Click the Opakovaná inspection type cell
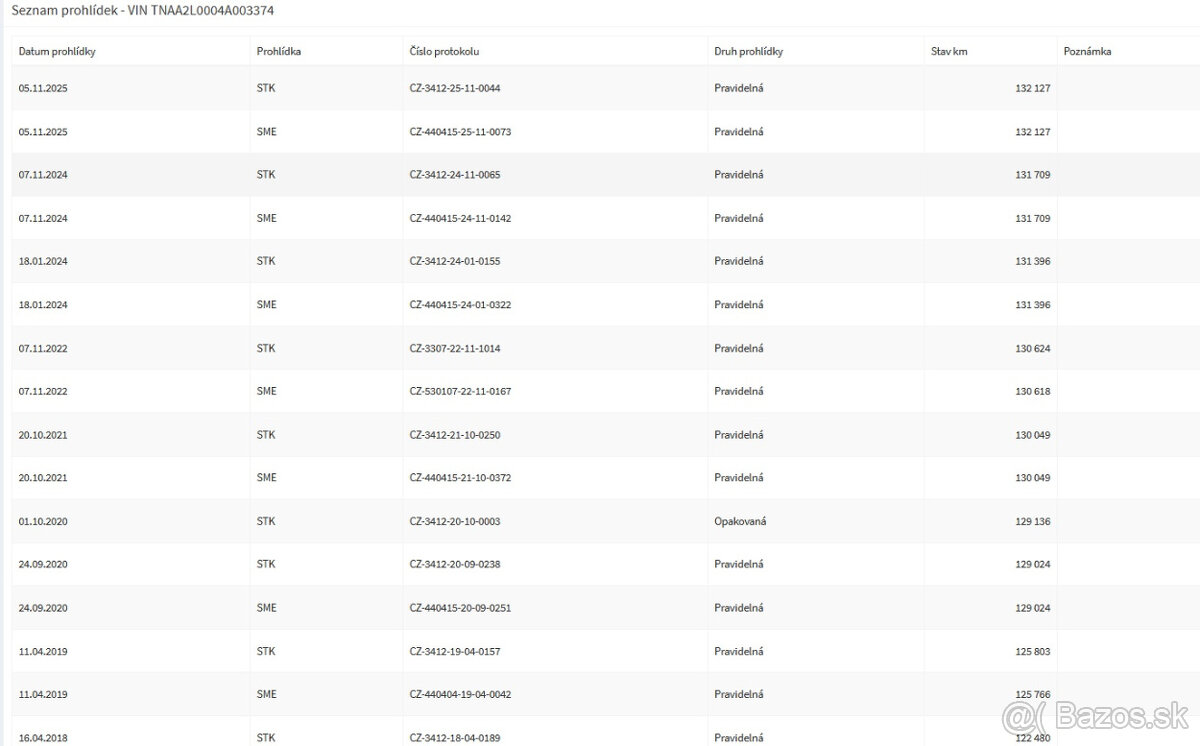Image resolution: width=1200 pixels, height=746 pixels. click(x=740, y=522)
